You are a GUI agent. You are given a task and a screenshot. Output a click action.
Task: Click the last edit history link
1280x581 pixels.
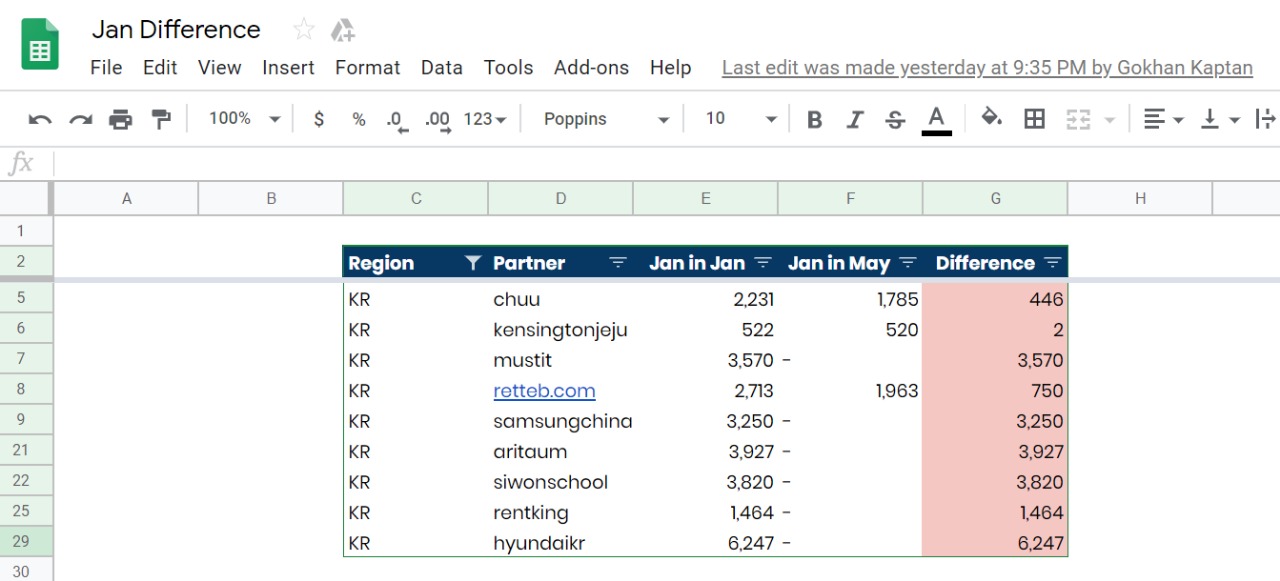click(x=986, y=68)
